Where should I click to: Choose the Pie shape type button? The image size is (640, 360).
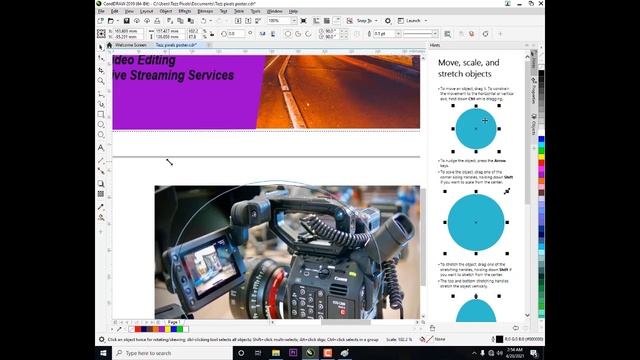point(298,34)
